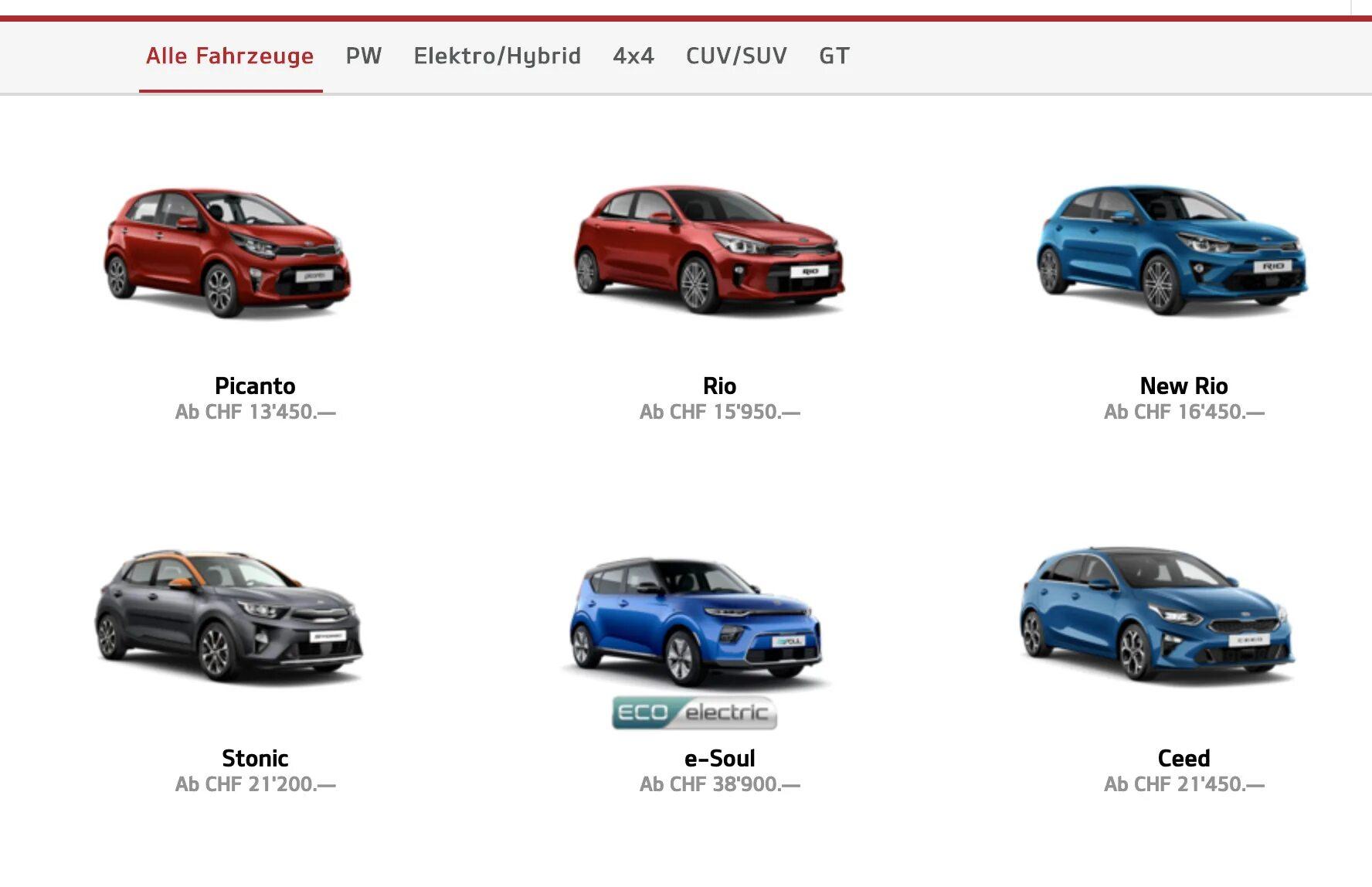Open the Elektro/Hybrid category tab
This screenshot has height=887, width=1372.
coord(497,56)
